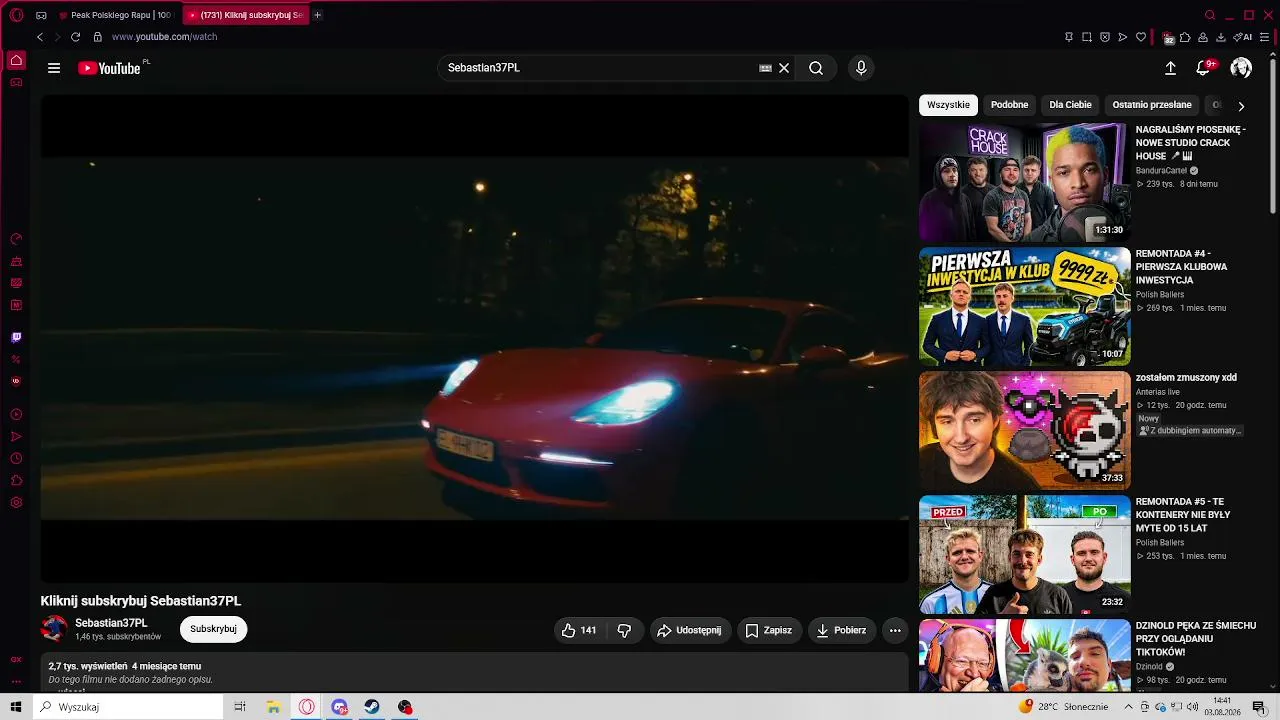Image resolution: width=1280 pixels, height=720 pixels.
Task: Save the video with Zapisz
Action: (768, 630)
